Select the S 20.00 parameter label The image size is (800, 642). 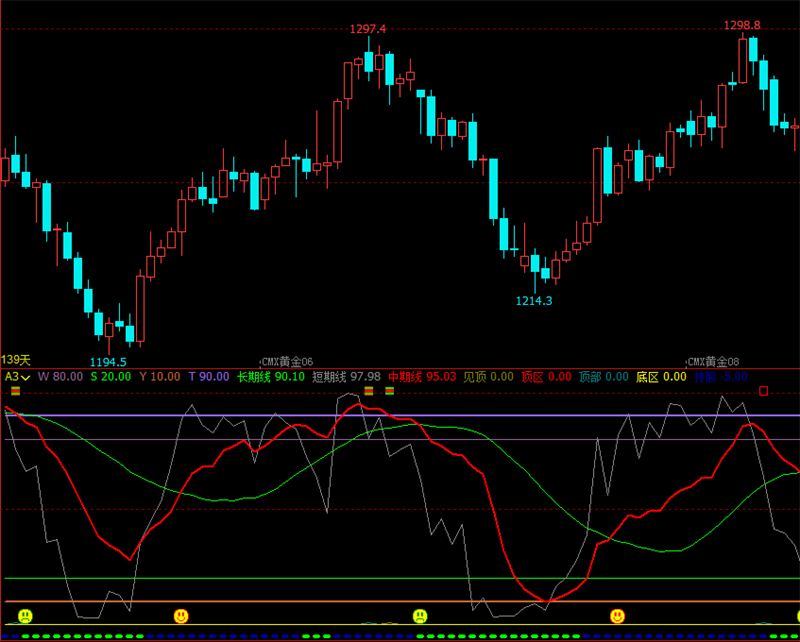[111, 377]
